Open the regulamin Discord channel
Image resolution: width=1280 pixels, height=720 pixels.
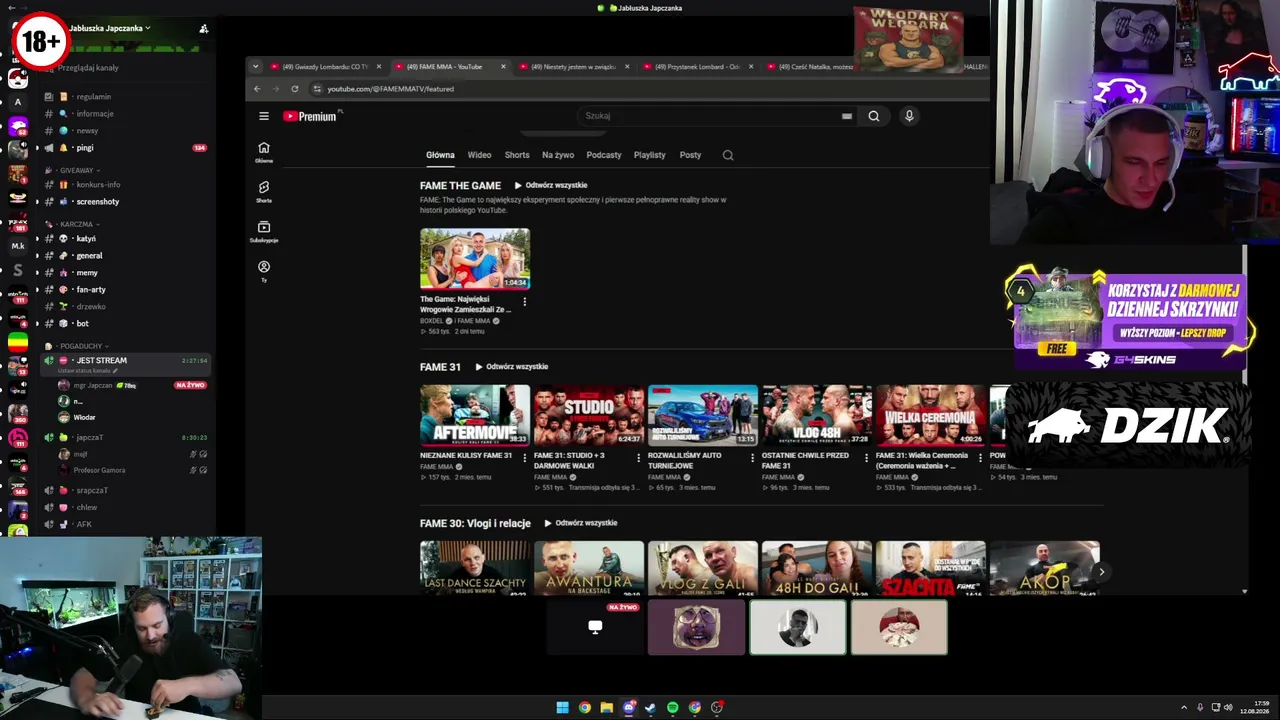pyautogui.click(x=123, y=97)
